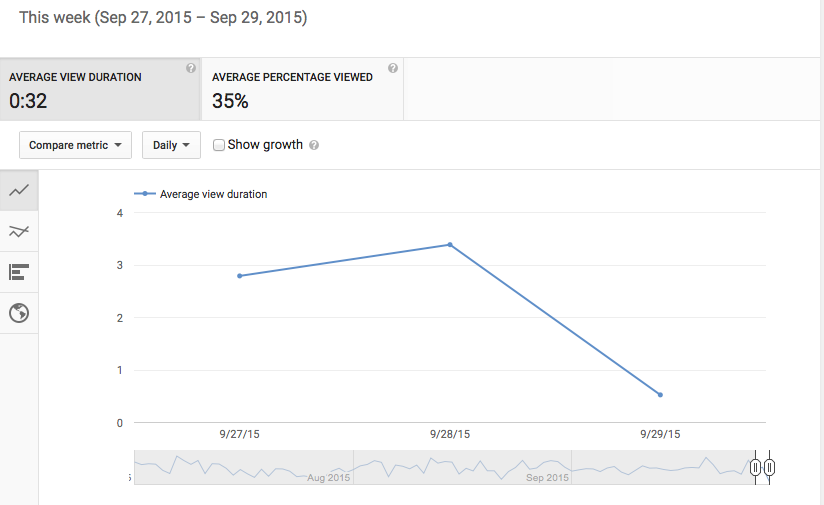
Task: Click Sep 2015 in the overview timeline
Action: point(547,478)
